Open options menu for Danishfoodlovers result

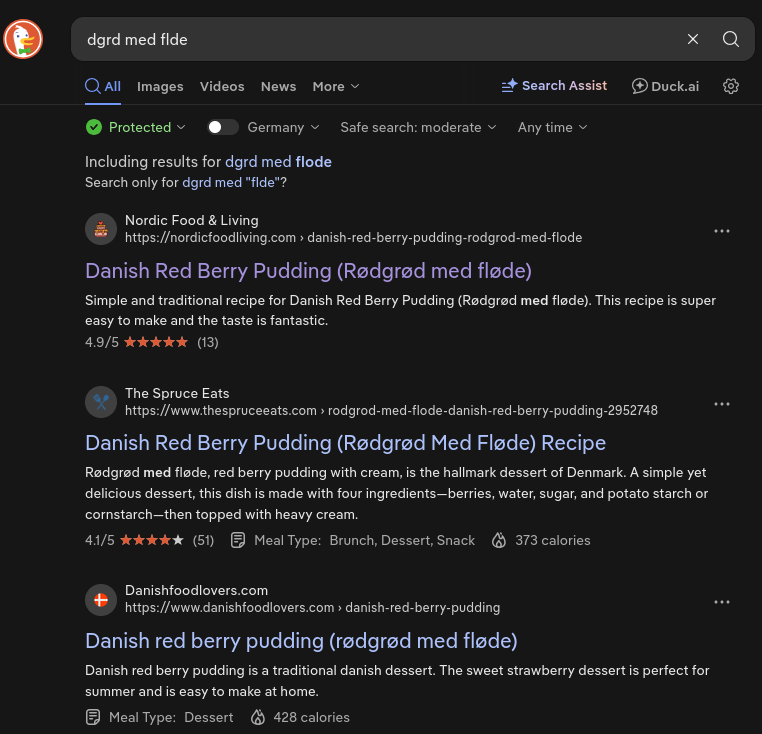[x=722, y=602]
